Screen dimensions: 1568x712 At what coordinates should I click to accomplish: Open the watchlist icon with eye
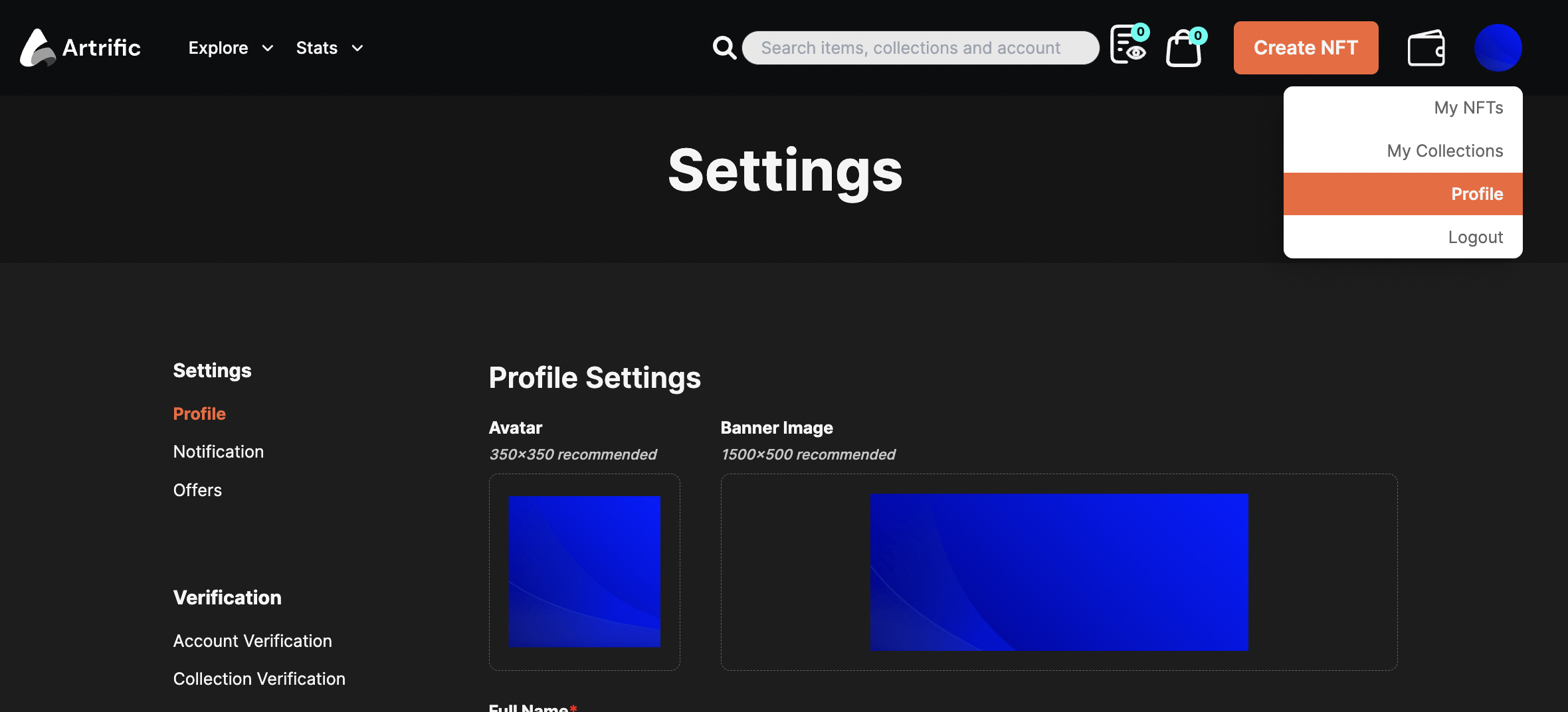tap(1128, 46)
